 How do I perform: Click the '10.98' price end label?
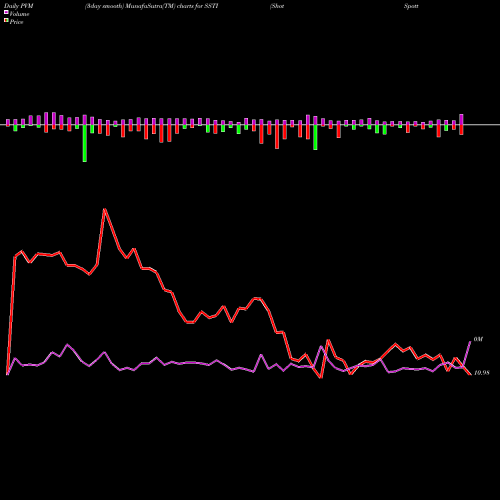pos(481,373)
